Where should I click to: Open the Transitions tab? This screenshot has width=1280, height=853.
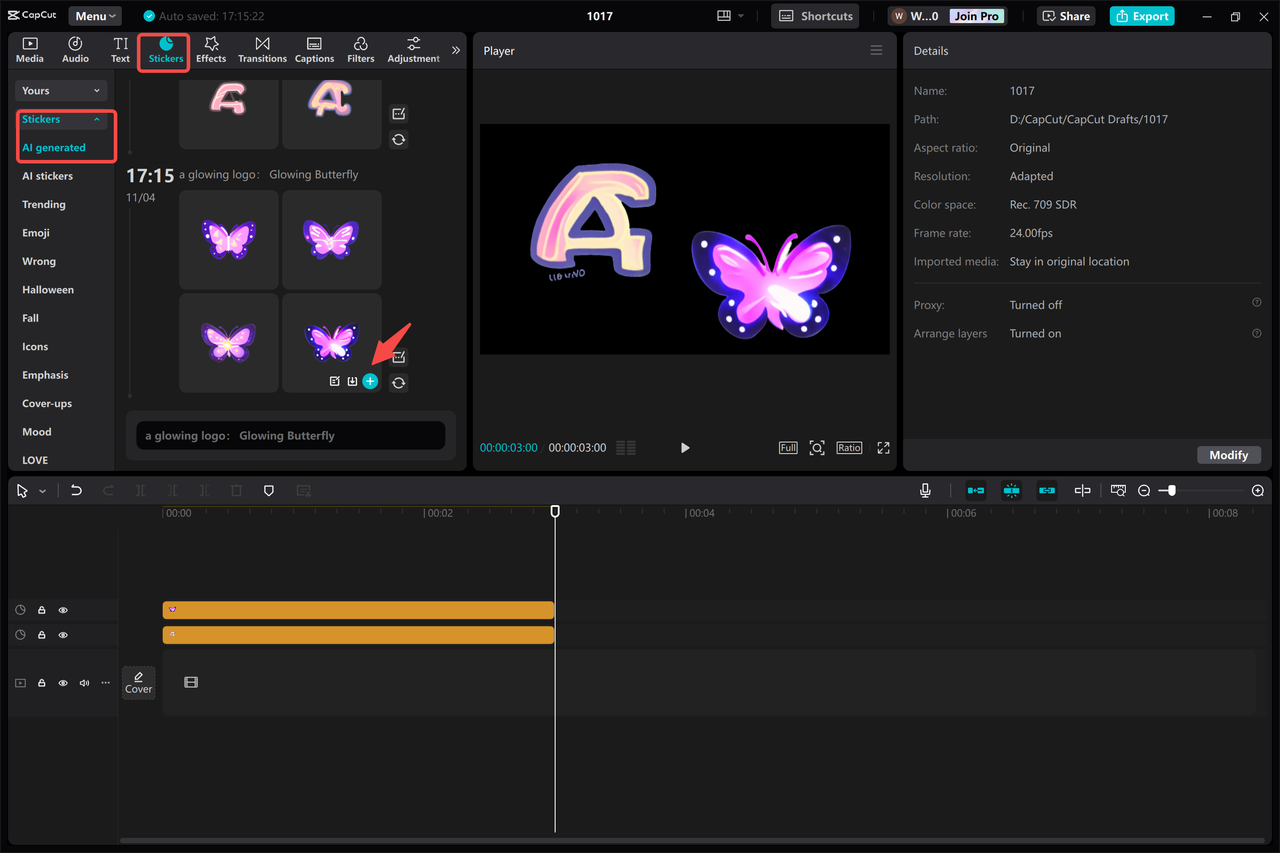point(262,49)
